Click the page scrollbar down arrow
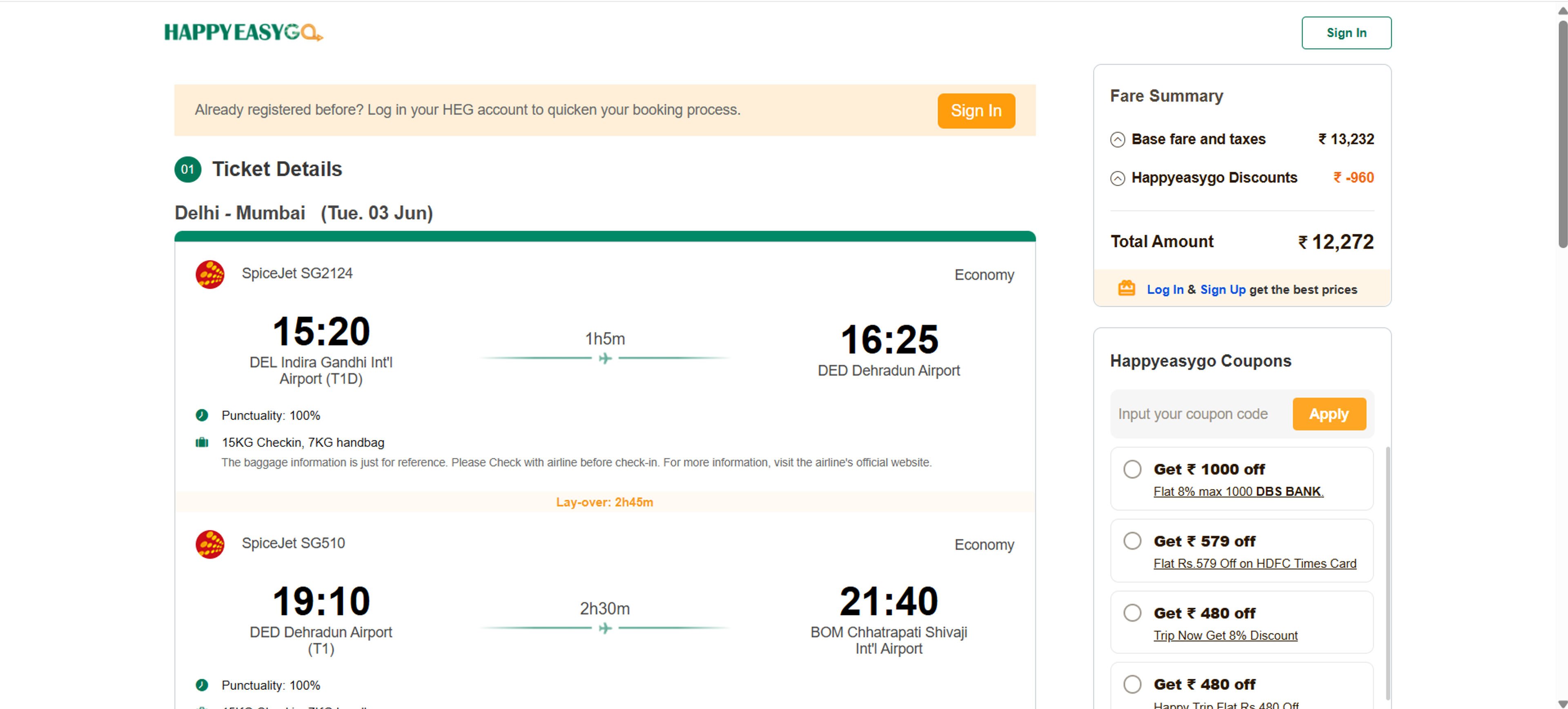The width and height of the screenshot is (1568, 709). 1562,703
